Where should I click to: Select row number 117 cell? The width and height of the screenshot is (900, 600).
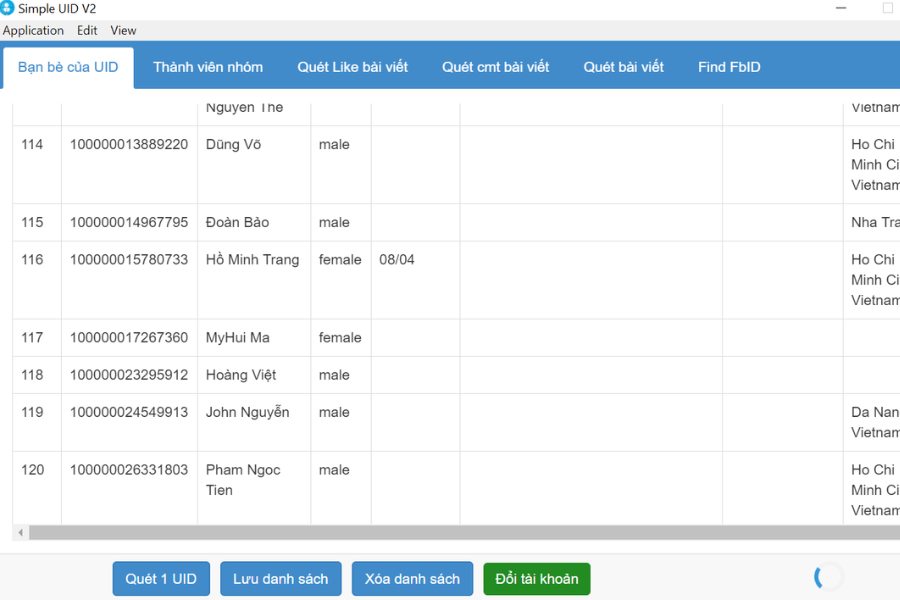click(33, 337)
